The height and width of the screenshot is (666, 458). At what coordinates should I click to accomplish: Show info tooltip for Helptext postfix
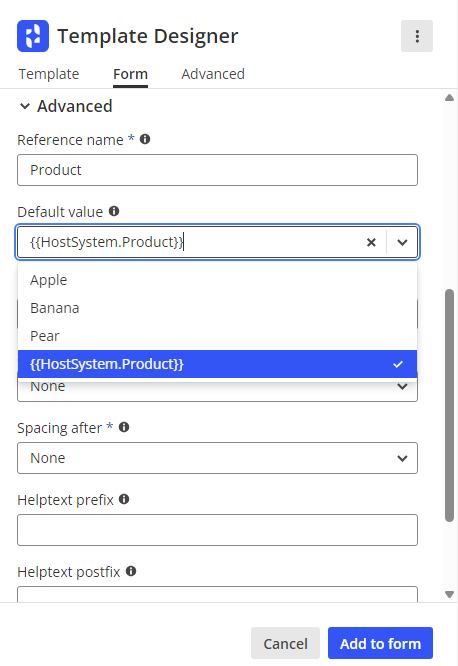(x=131, y=571)
